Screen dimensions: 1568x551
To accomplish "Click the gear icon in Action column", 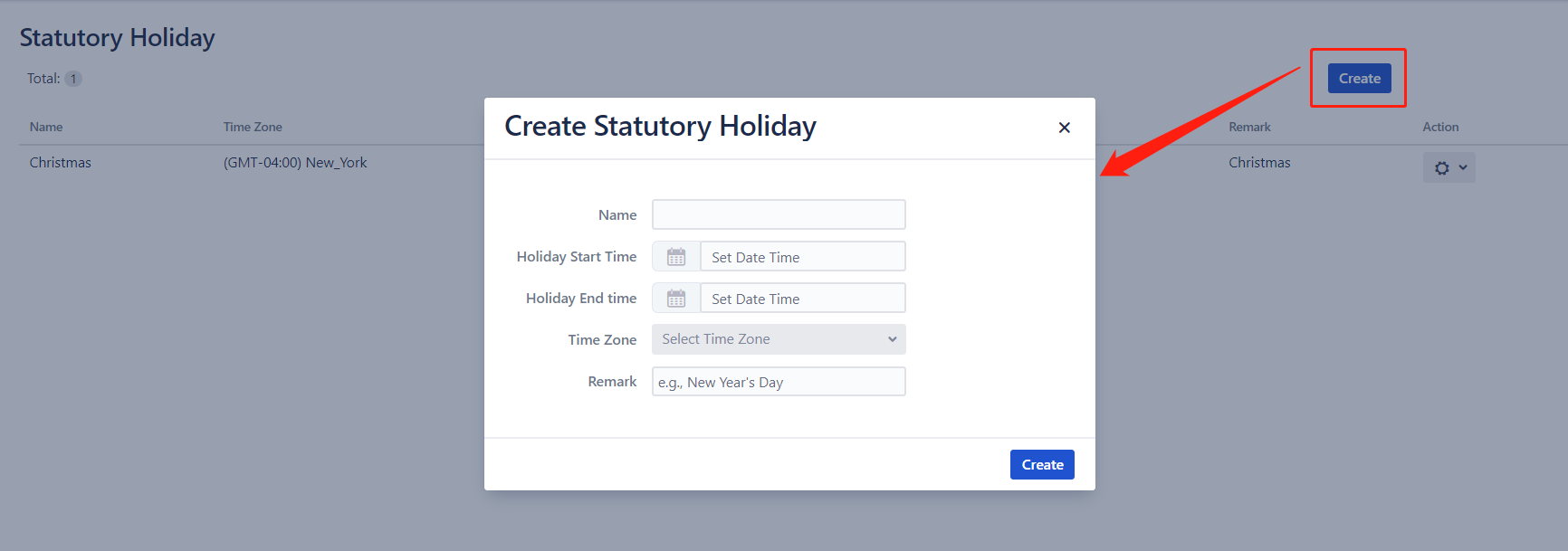I will click(1441, 168).
